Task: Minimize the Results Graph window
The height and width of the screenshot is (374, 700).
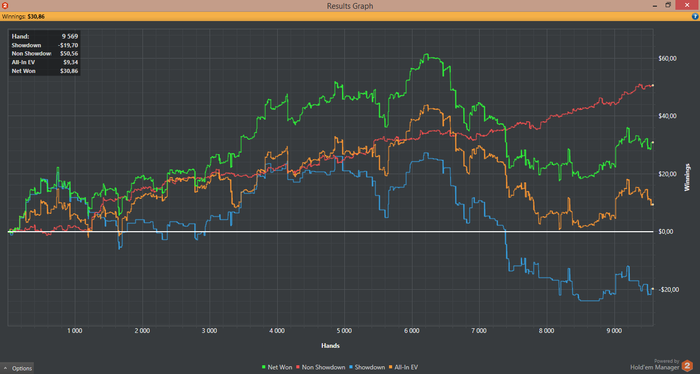Action: [655, 6]
